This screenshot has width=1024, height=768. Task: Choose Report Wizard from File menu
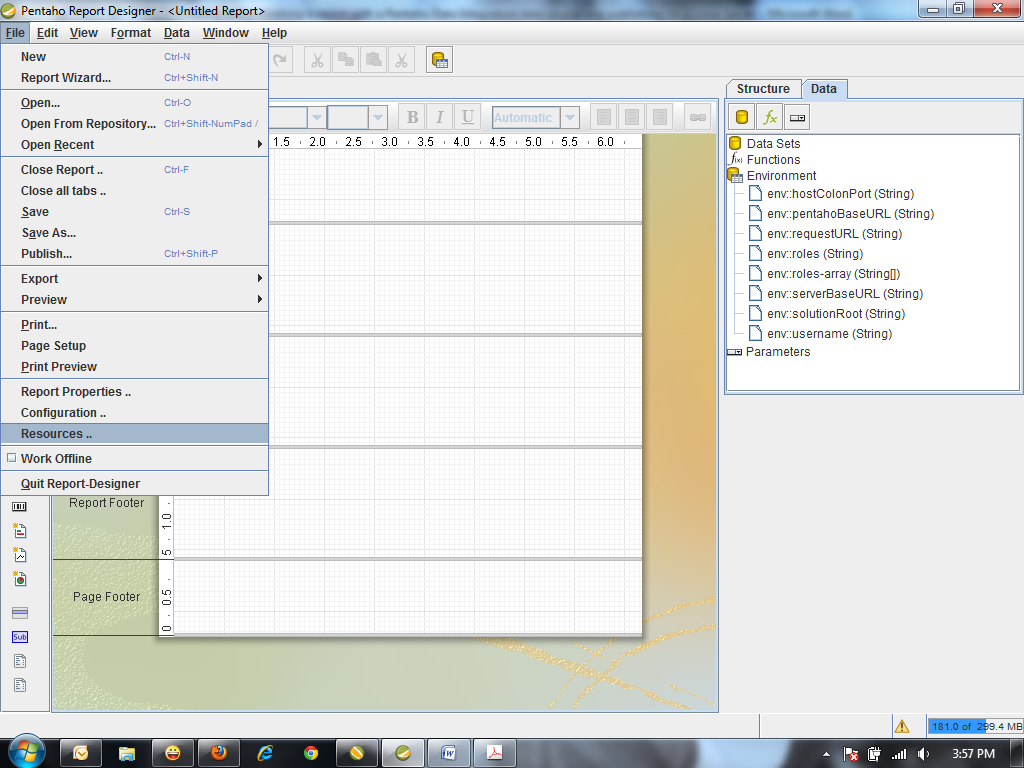[x=134, y=78]
